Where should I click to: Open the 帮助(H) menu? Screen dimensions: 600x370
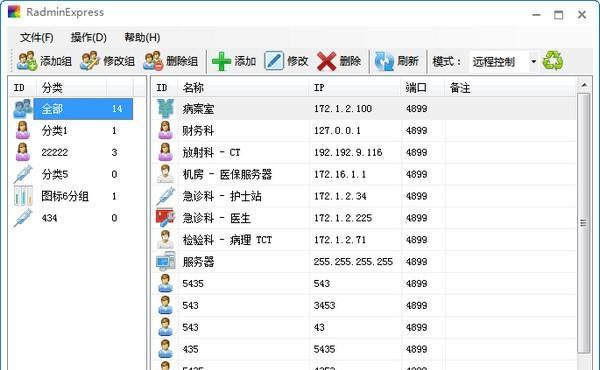[142, 37]
